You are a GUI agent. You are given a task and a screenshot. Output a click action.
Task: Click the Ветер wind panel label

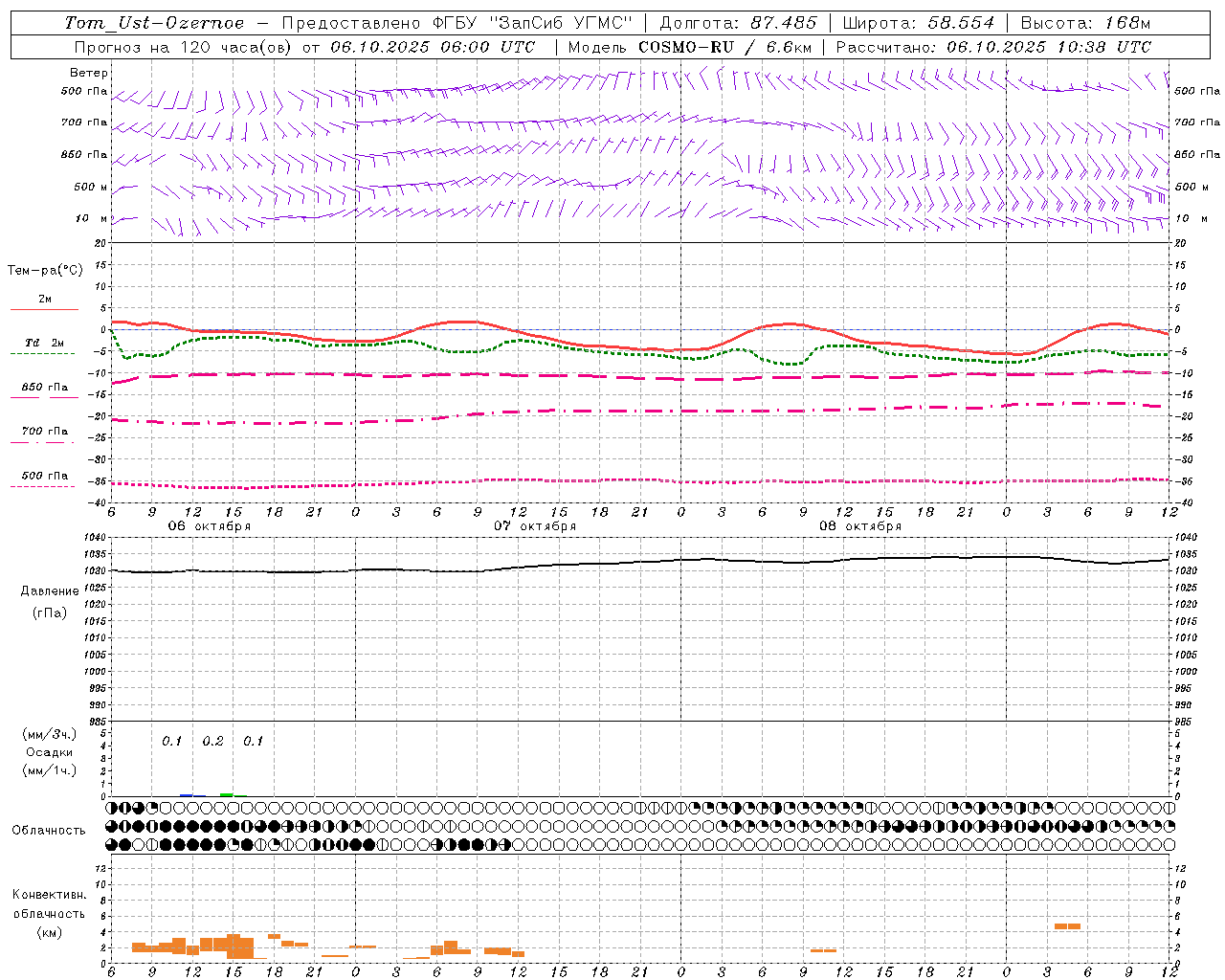(x=89, y=73)
